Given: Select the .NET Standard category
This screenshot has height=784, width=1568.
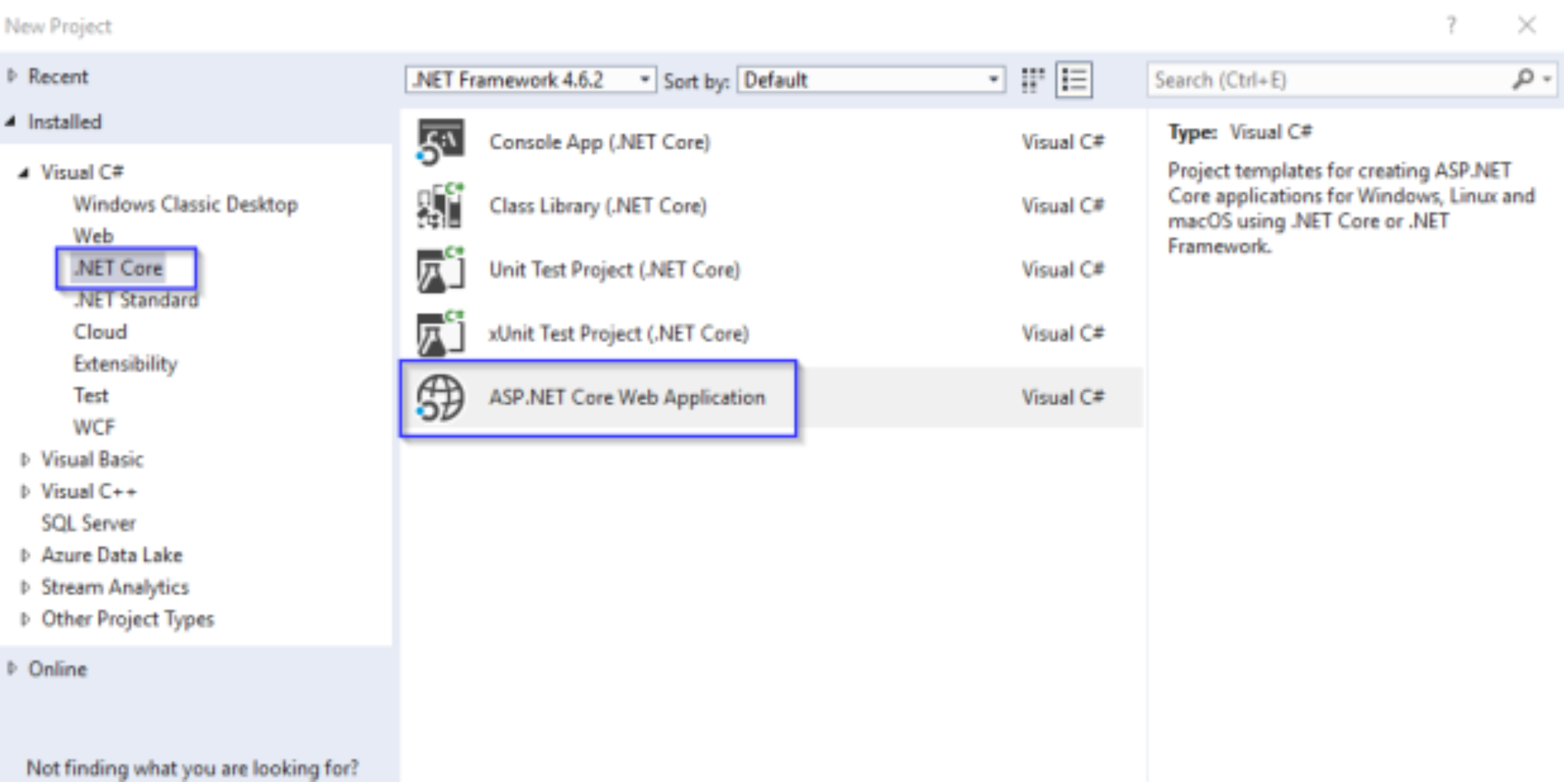Looking at the screenshot, I should click(136, 300).
